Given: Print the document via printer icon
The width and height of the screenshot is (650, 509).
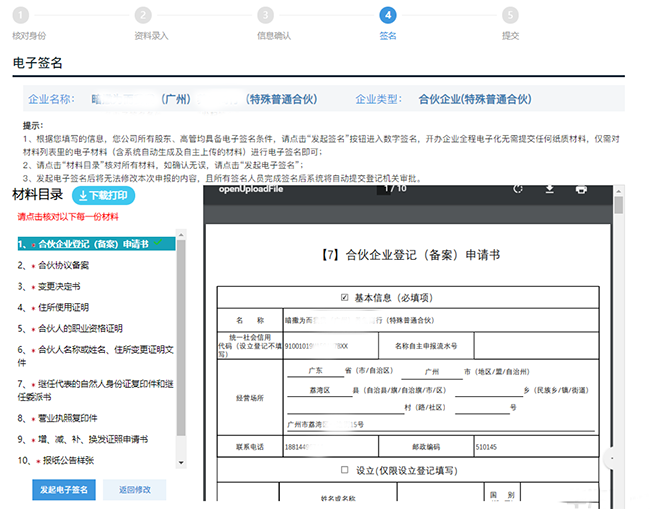Looking at the screenshot, I should tap(581, 189).
